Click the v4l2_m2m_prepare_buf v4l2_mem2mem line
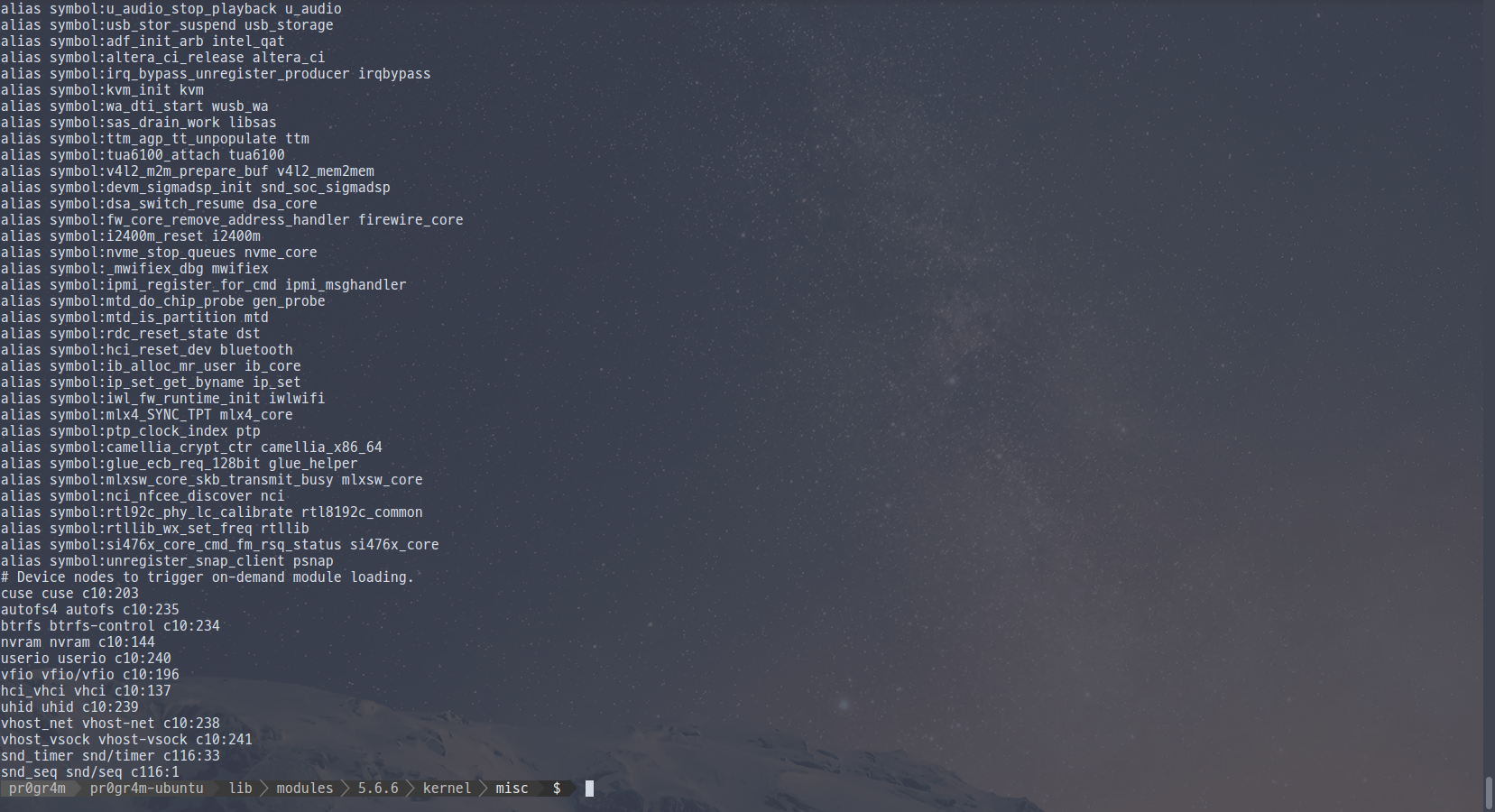 click(x=188, y=171)
